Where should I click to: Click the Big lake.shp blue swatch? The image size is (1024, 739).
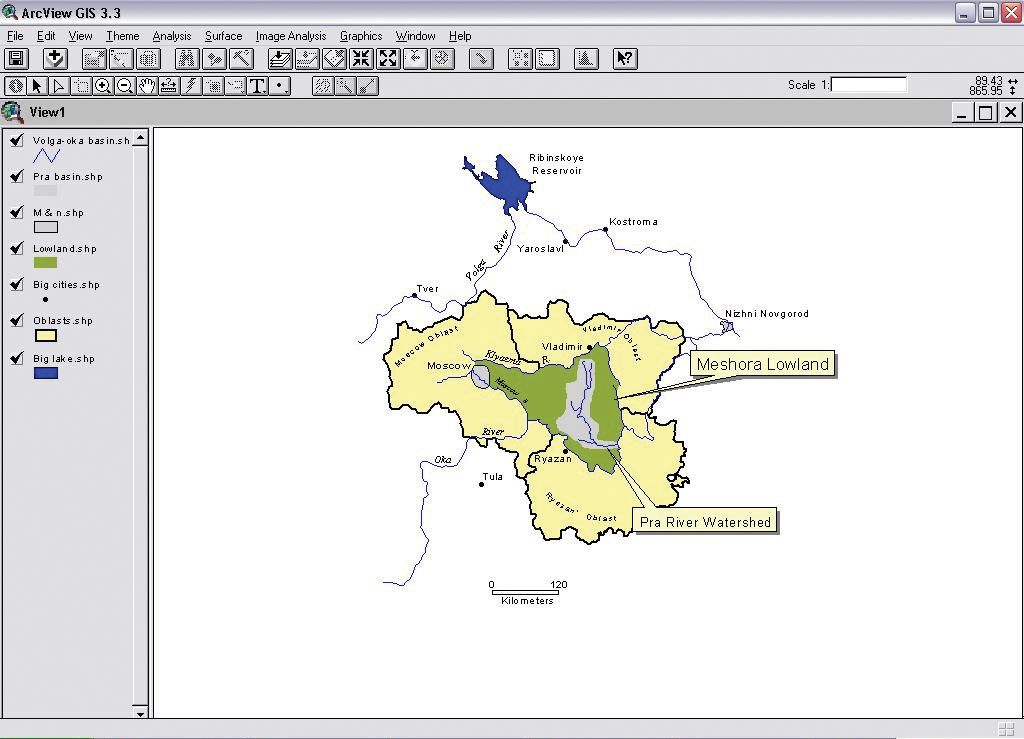[x=46, y=373]
